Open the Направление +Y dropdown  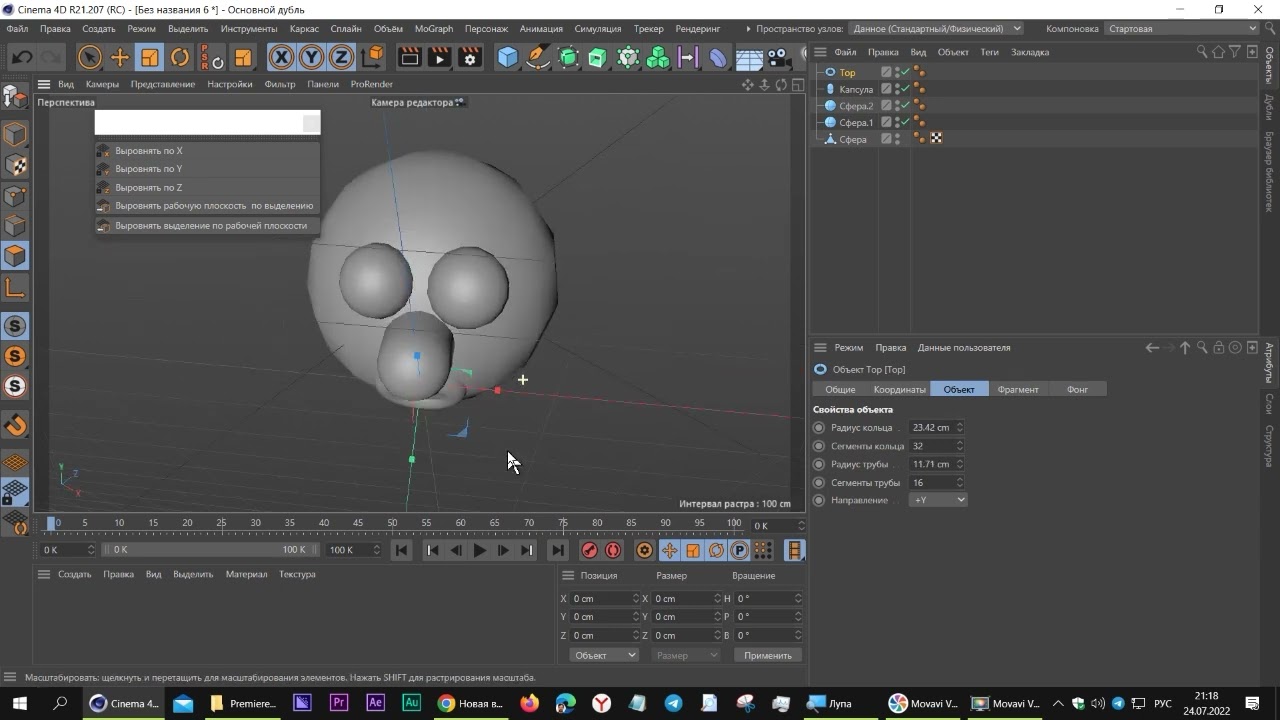pos(938,500)
